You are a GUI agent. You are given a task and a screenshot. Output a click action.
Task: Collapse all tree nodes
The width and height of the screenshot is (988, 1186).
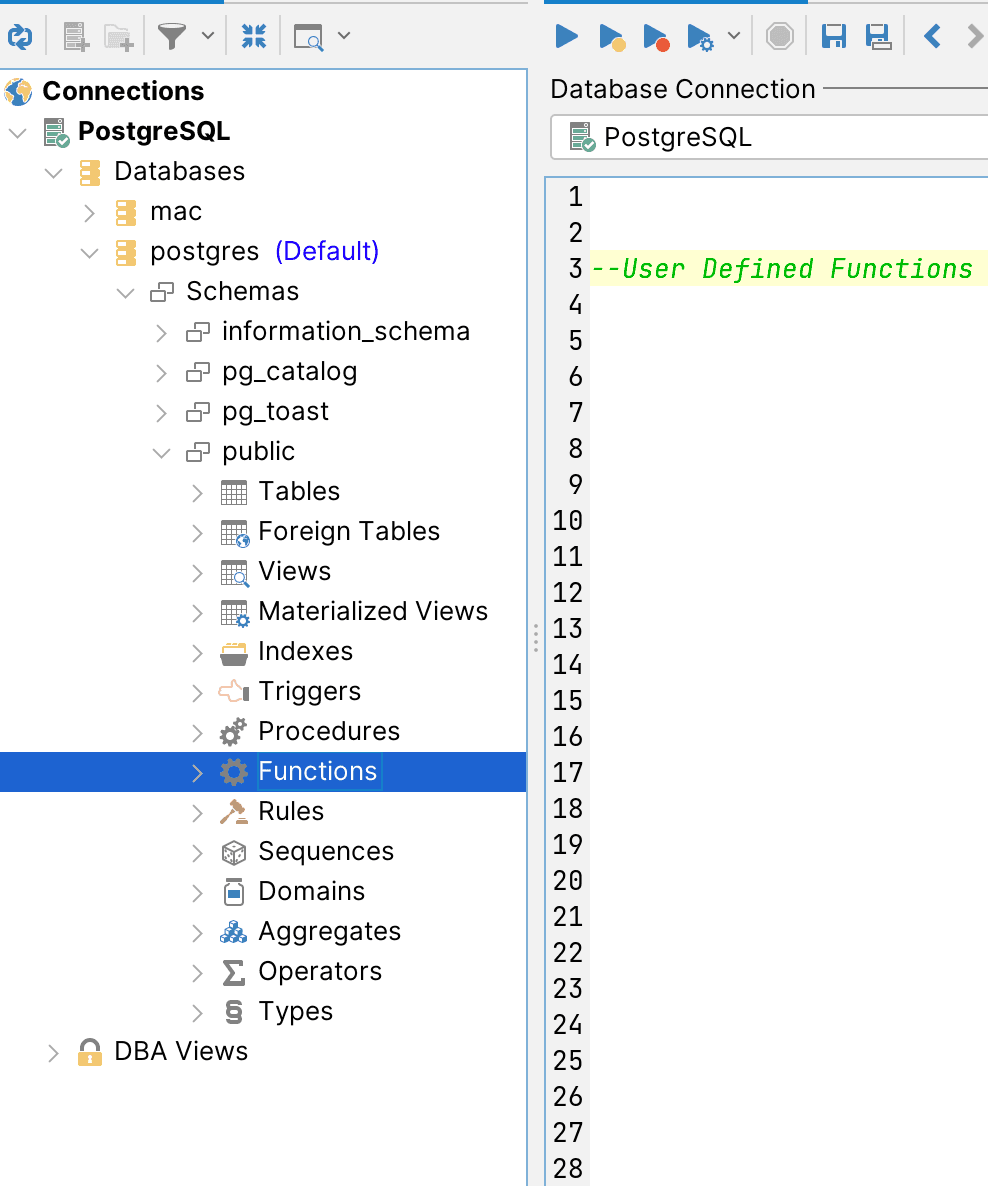point(254,36)
